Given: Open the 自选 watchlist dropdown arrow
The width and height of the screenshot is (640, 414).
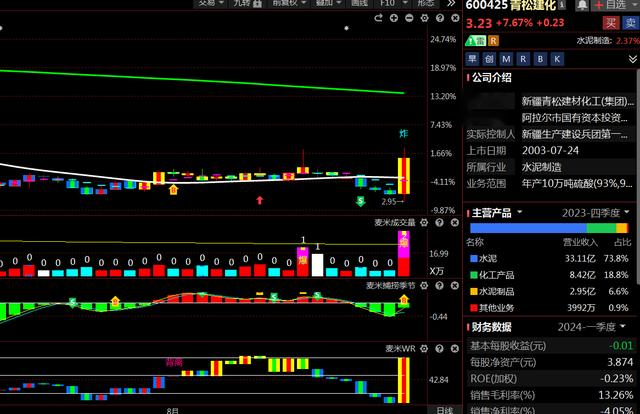Looking at the screenshot, I should point(634,5).
